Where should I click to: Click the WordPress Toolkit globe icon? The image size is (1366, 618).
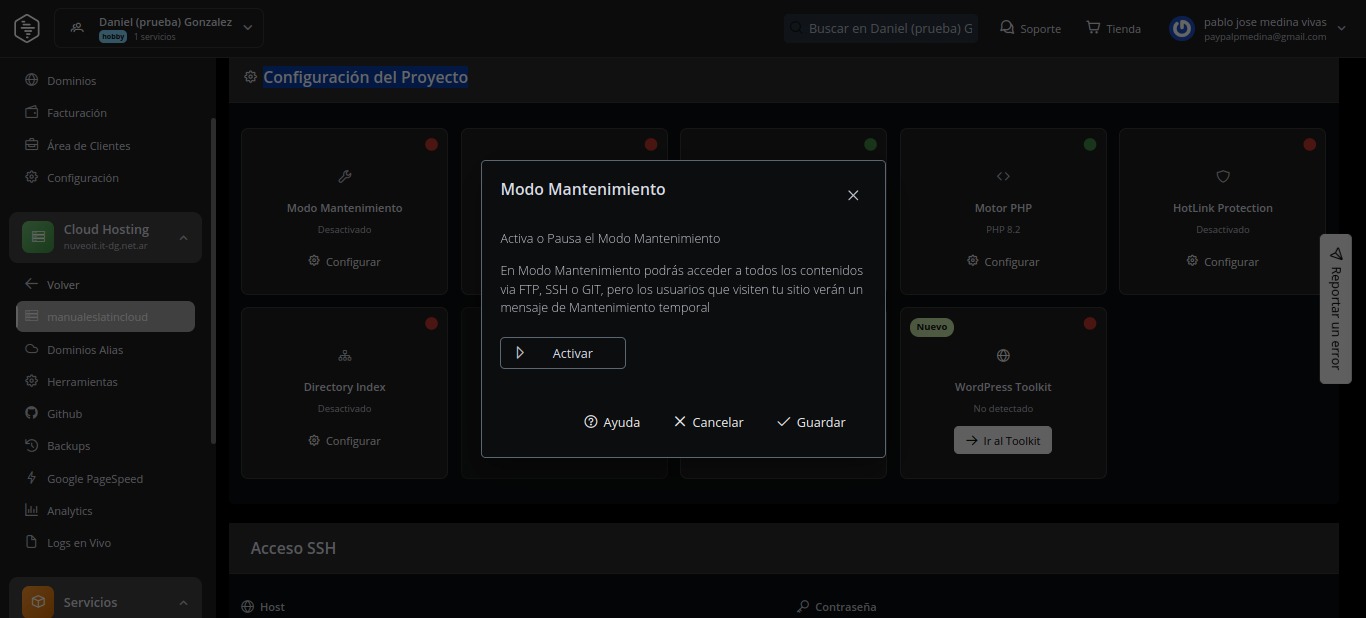(1003, 355)
